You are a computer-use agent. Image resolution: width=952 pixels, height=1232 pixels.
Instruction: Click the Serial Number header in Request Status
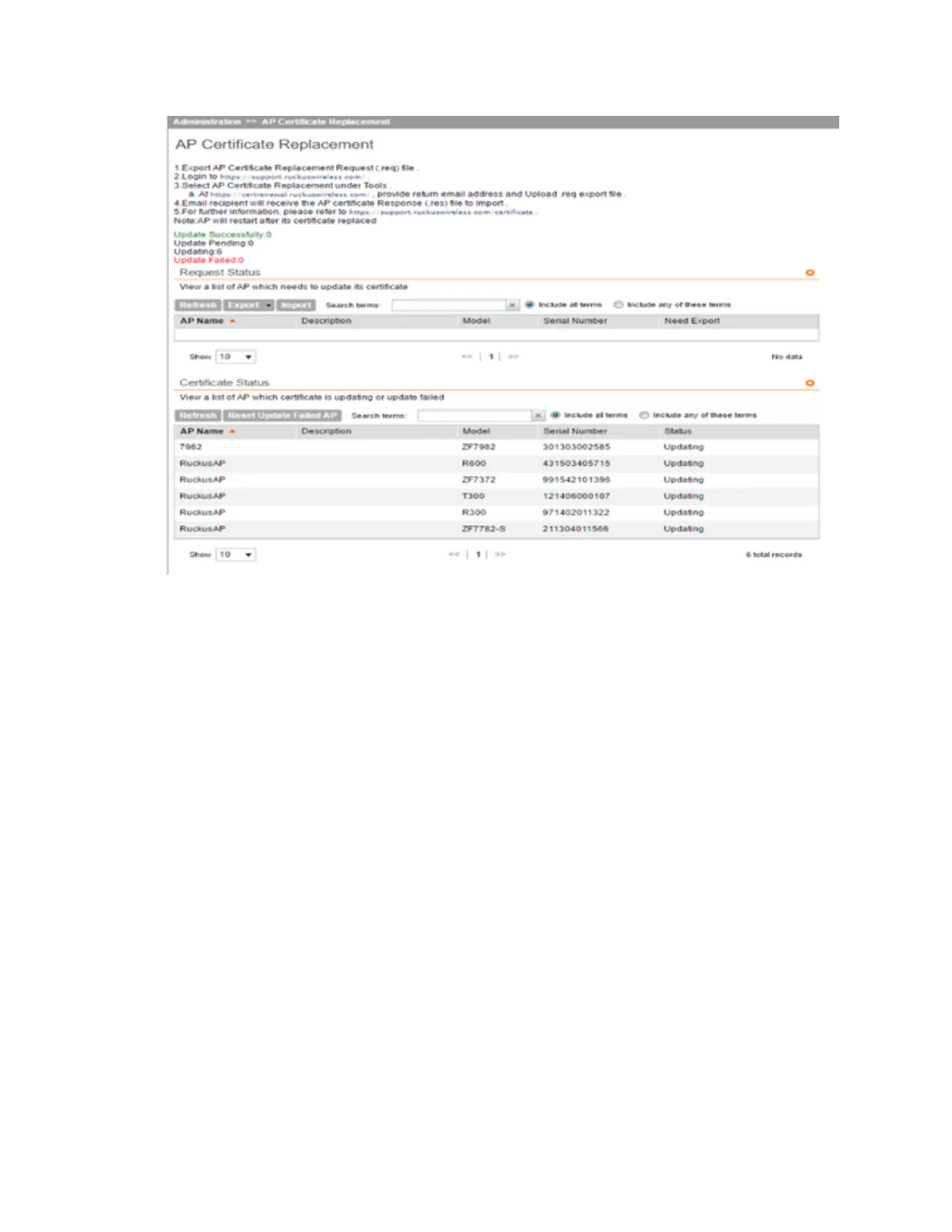tap(575, 321)
